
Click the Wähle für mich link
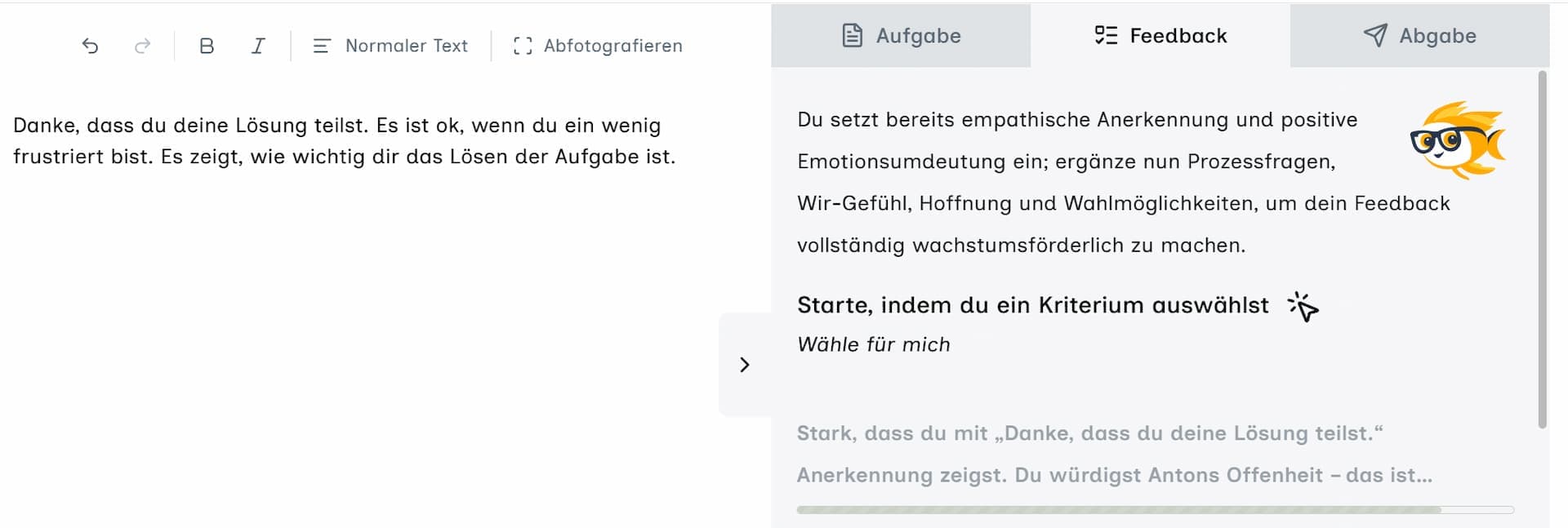(x=873, y=344)
